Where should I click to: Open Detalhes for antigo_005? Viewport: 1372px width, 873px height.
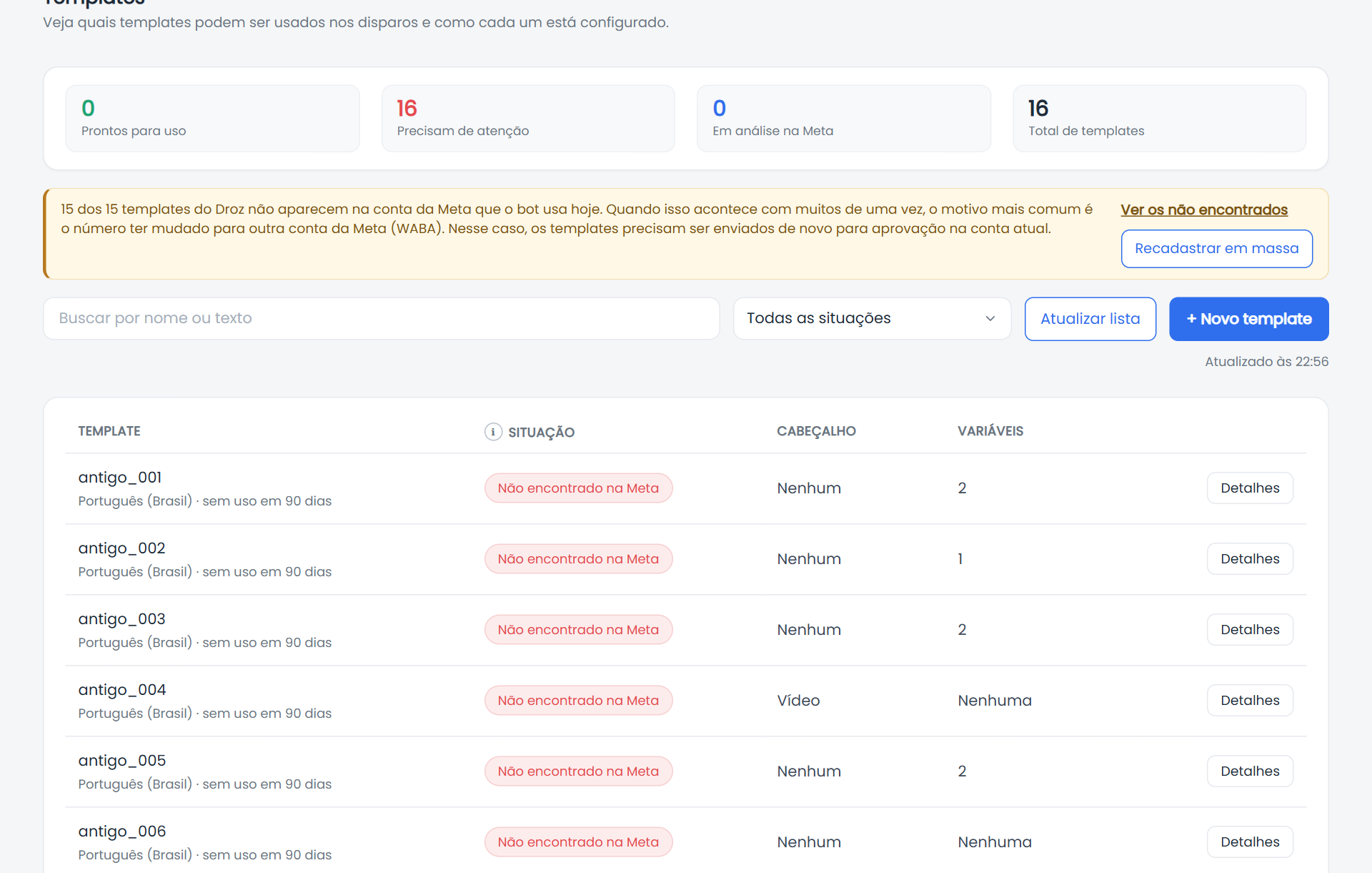tap(1250, 771)
